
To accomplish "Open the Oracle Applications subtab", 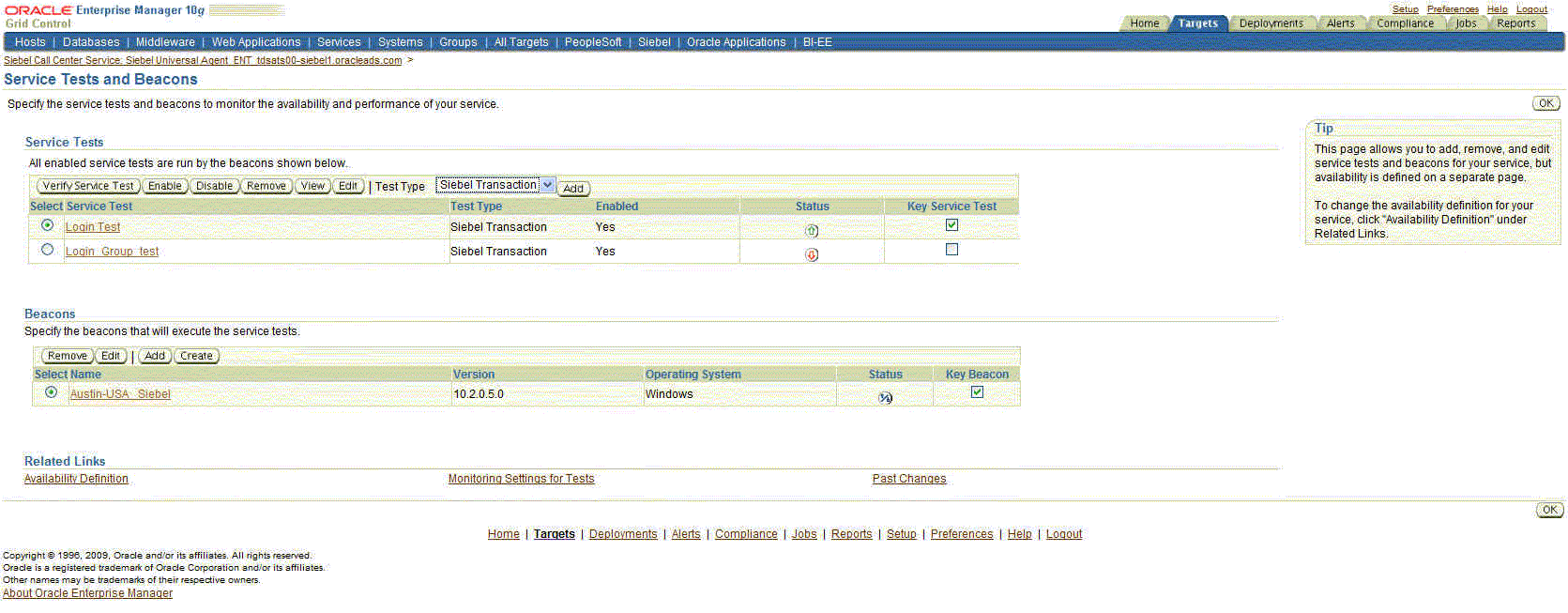I will 736,42.
